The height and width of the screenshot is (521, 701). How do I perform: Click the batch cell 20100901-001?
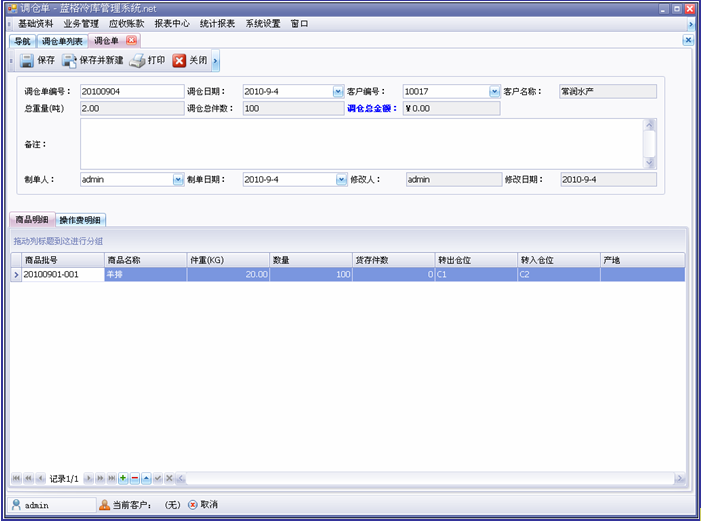coord(63,274)
